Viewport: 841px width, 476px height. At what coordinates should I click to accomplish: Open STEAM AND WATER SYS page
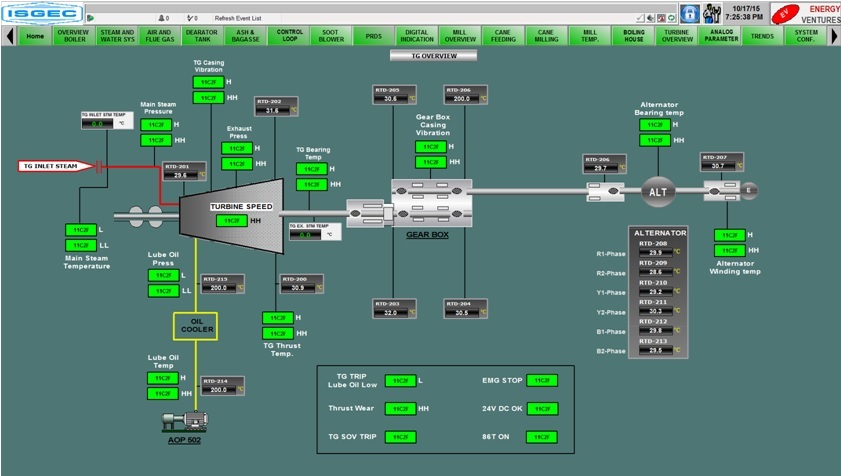pos(117,36)
